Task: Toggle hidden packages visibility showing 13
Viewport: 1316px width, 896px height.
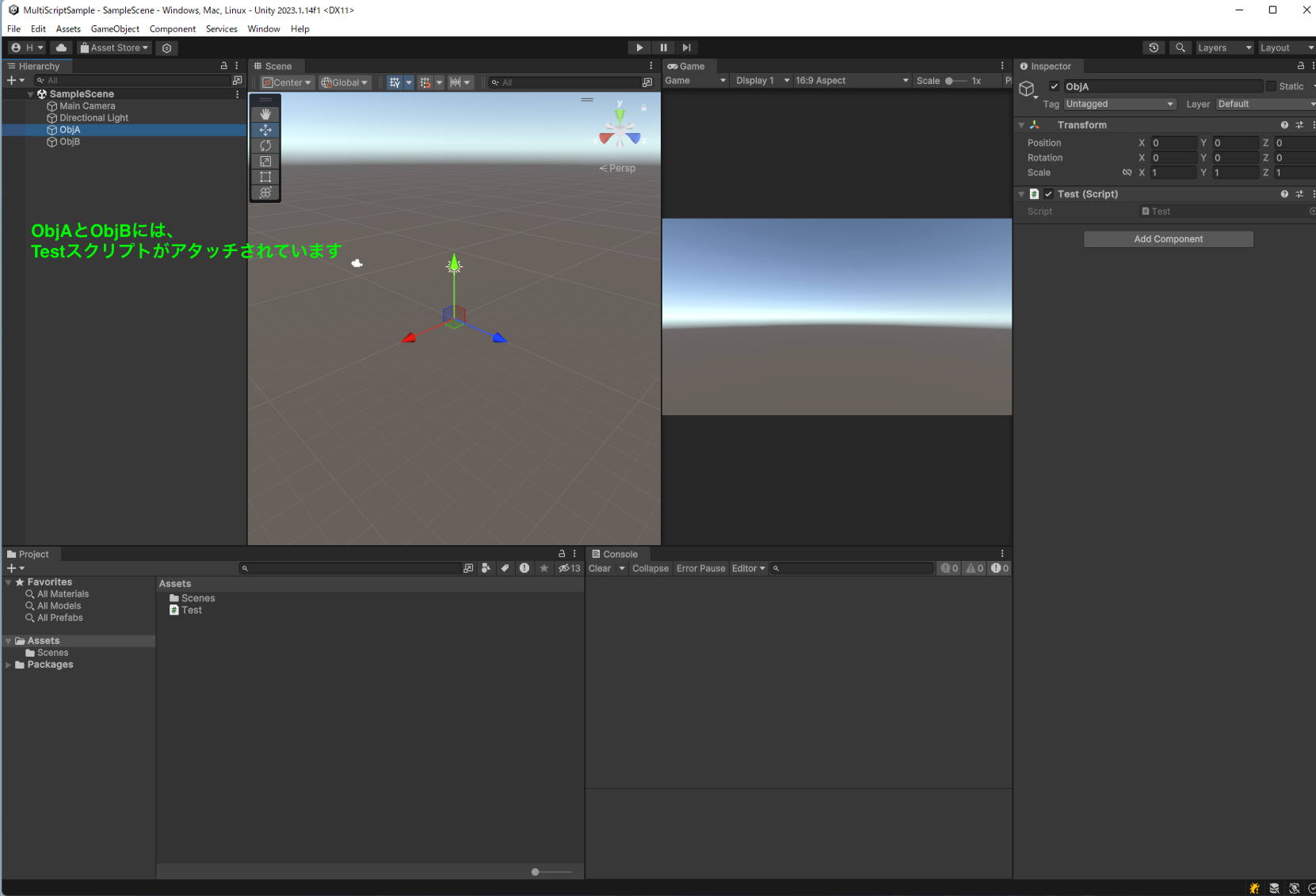Action: (x=570, y=568)
